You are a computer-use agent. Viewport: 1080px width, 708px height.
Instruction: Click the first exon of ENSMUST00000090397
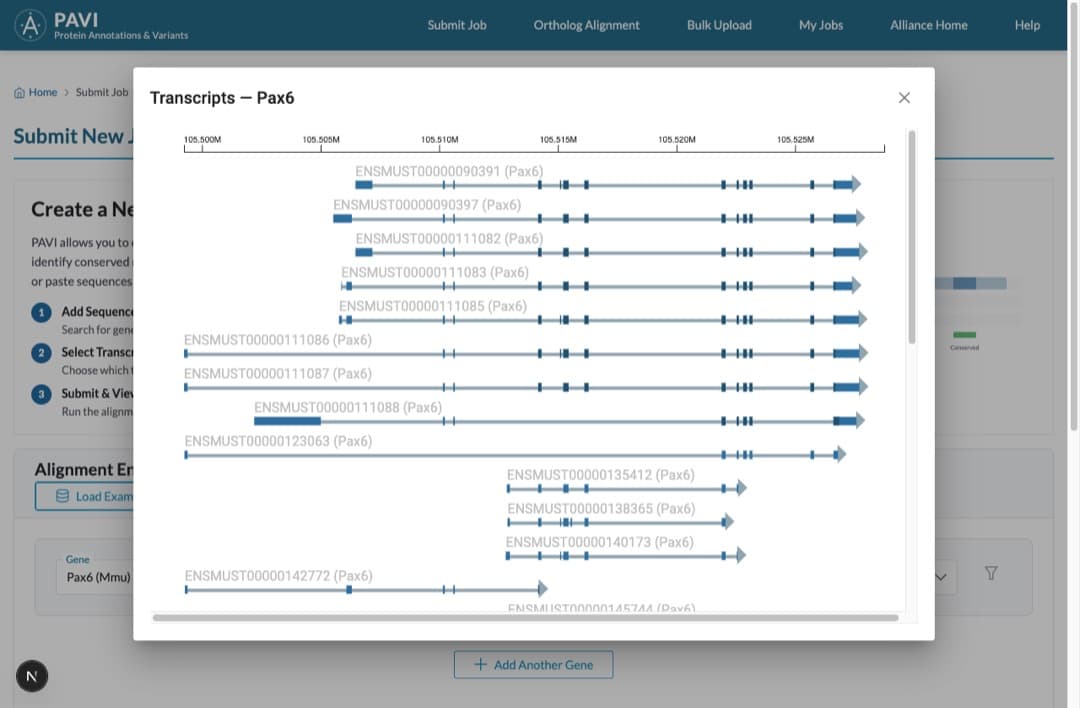click(342, 218)
